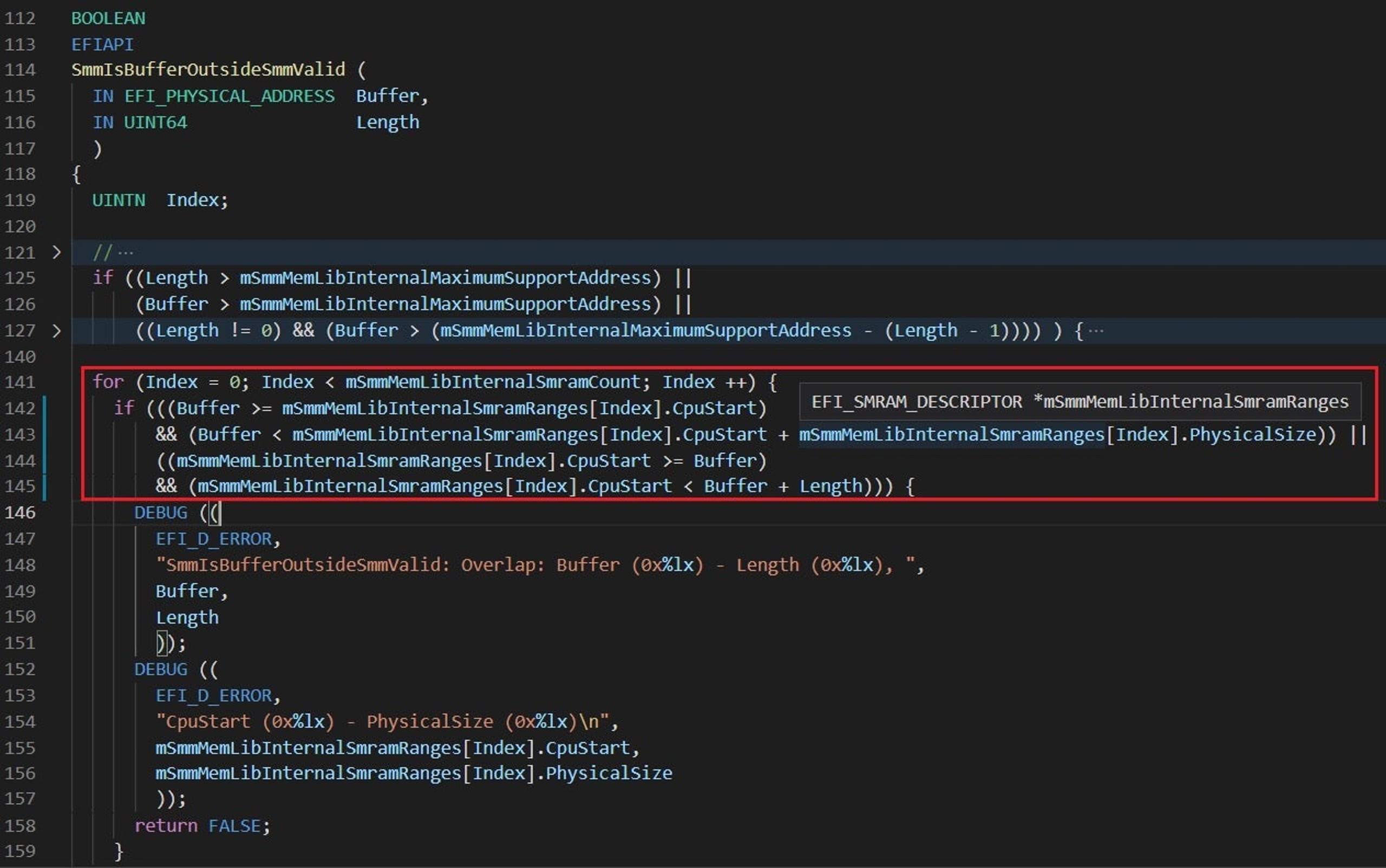Click line number 112 in the gutter

20,18
